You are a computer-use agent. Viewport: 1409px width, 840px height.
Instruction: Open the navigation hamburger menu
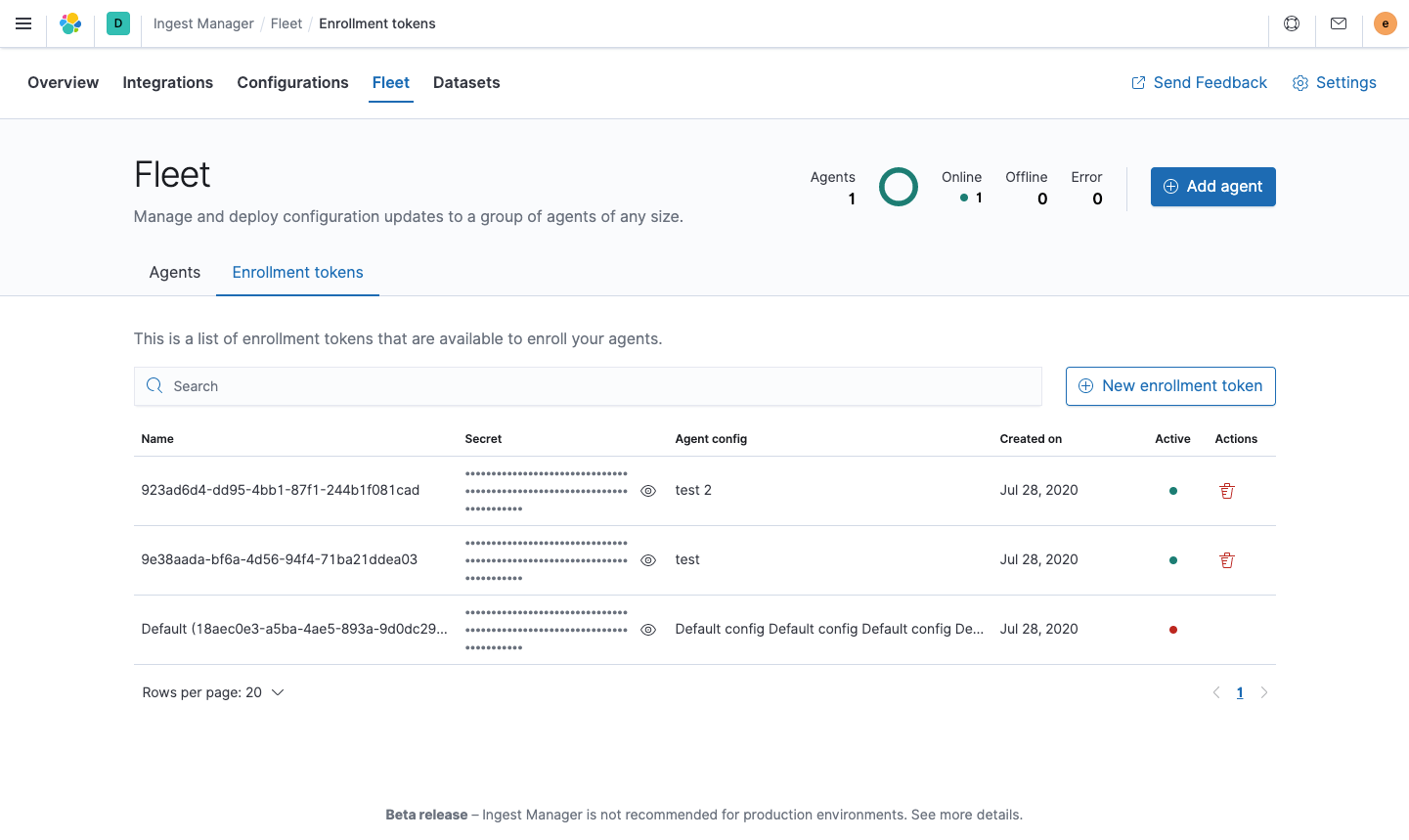point(23,23)
